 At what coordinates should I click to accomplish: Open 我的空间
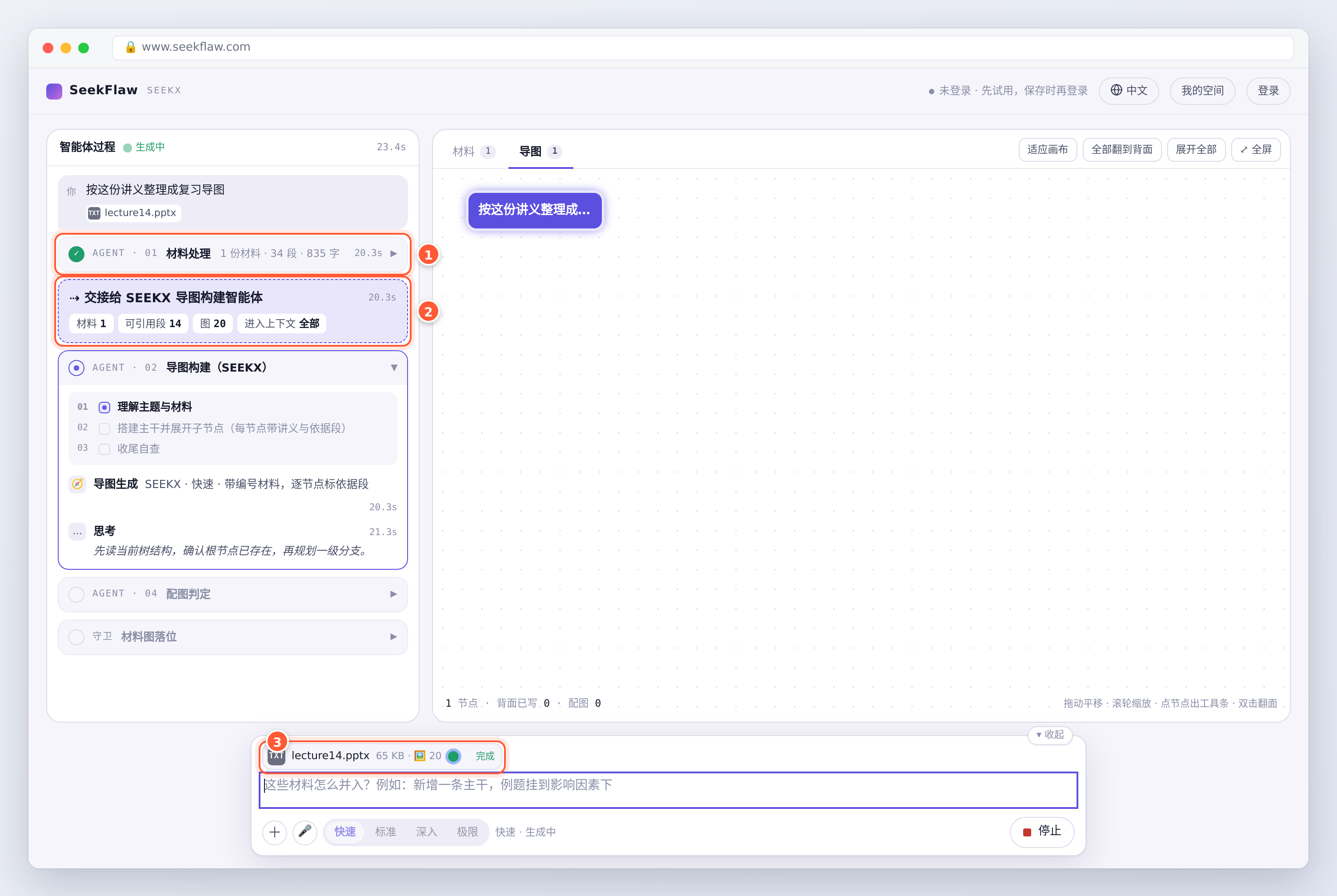pos(1203,91)
